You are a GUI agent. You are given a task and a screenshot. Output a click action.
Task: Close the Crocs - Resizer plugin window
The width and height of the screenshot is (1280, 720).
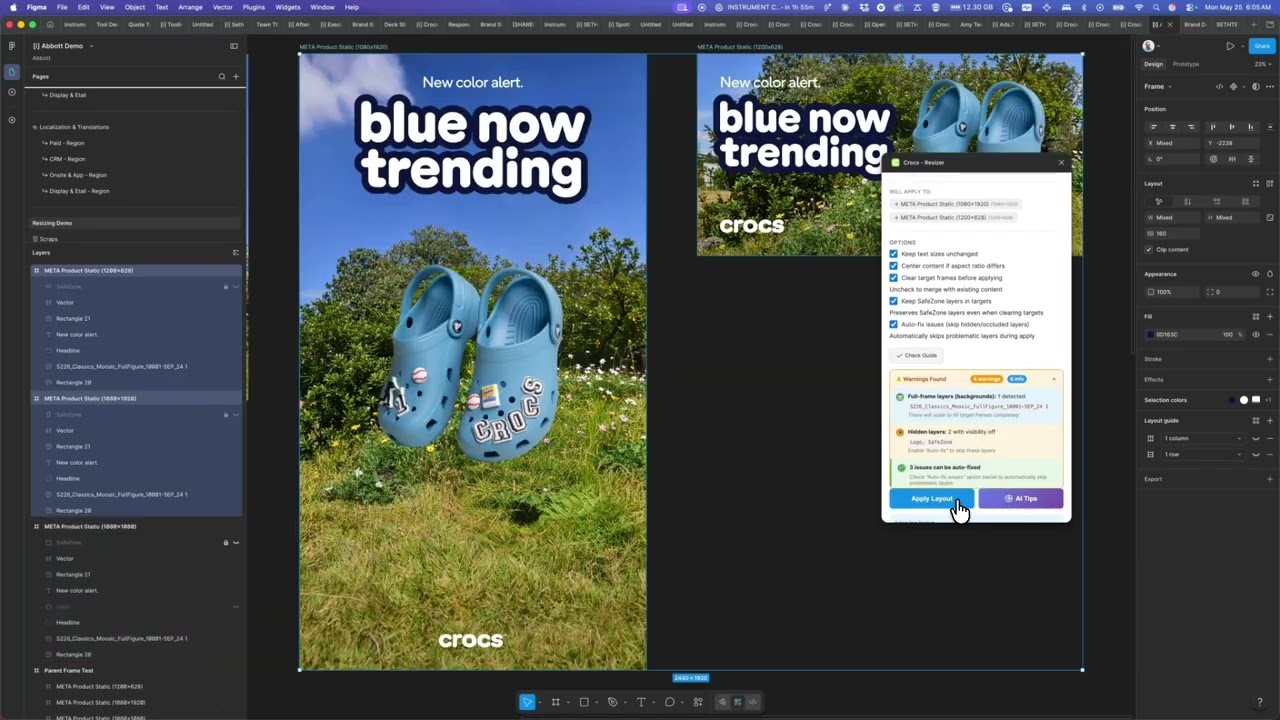(x=1061, y=162)
